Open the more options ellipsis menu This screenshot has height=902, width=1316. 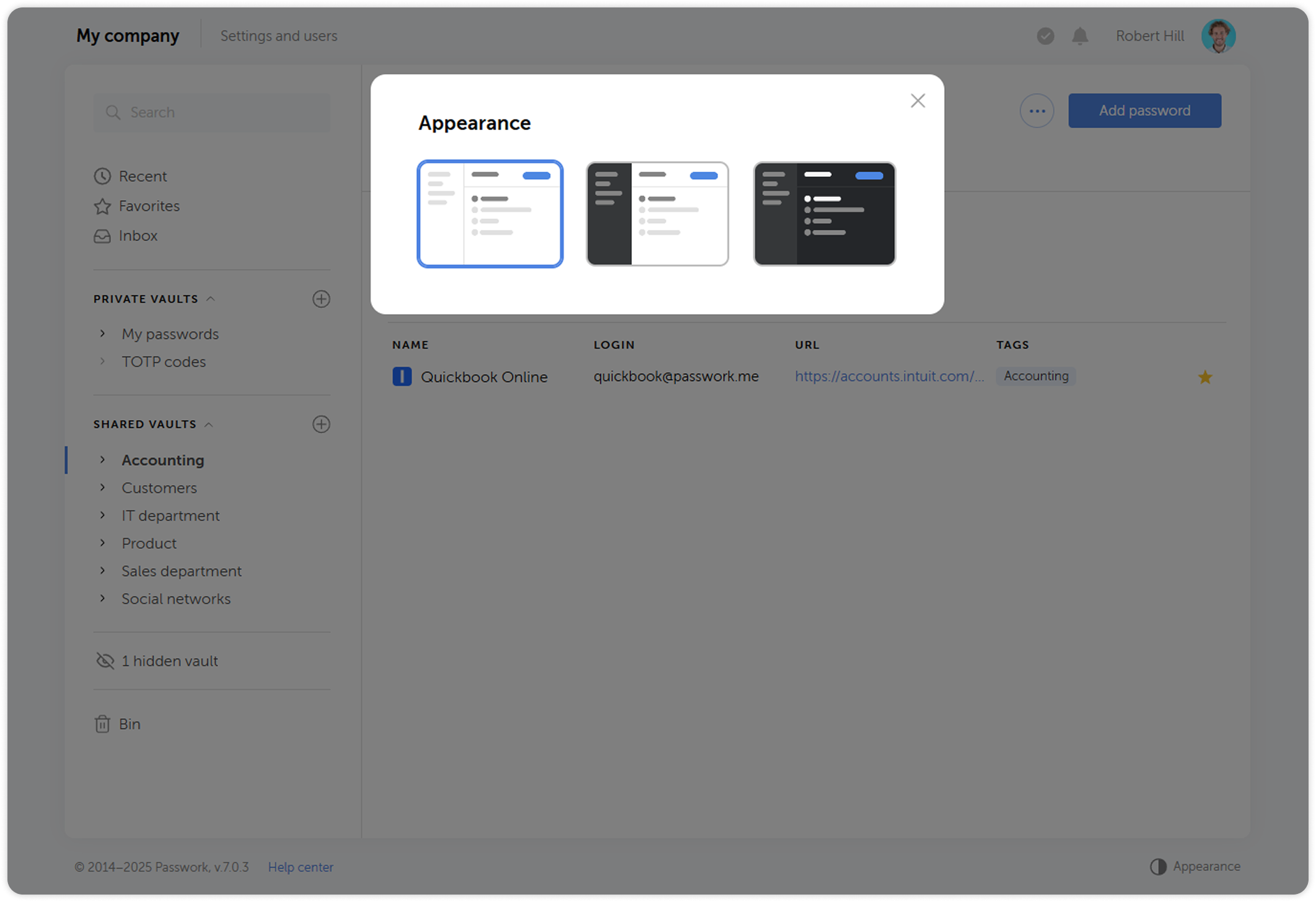pos(1037,110)
